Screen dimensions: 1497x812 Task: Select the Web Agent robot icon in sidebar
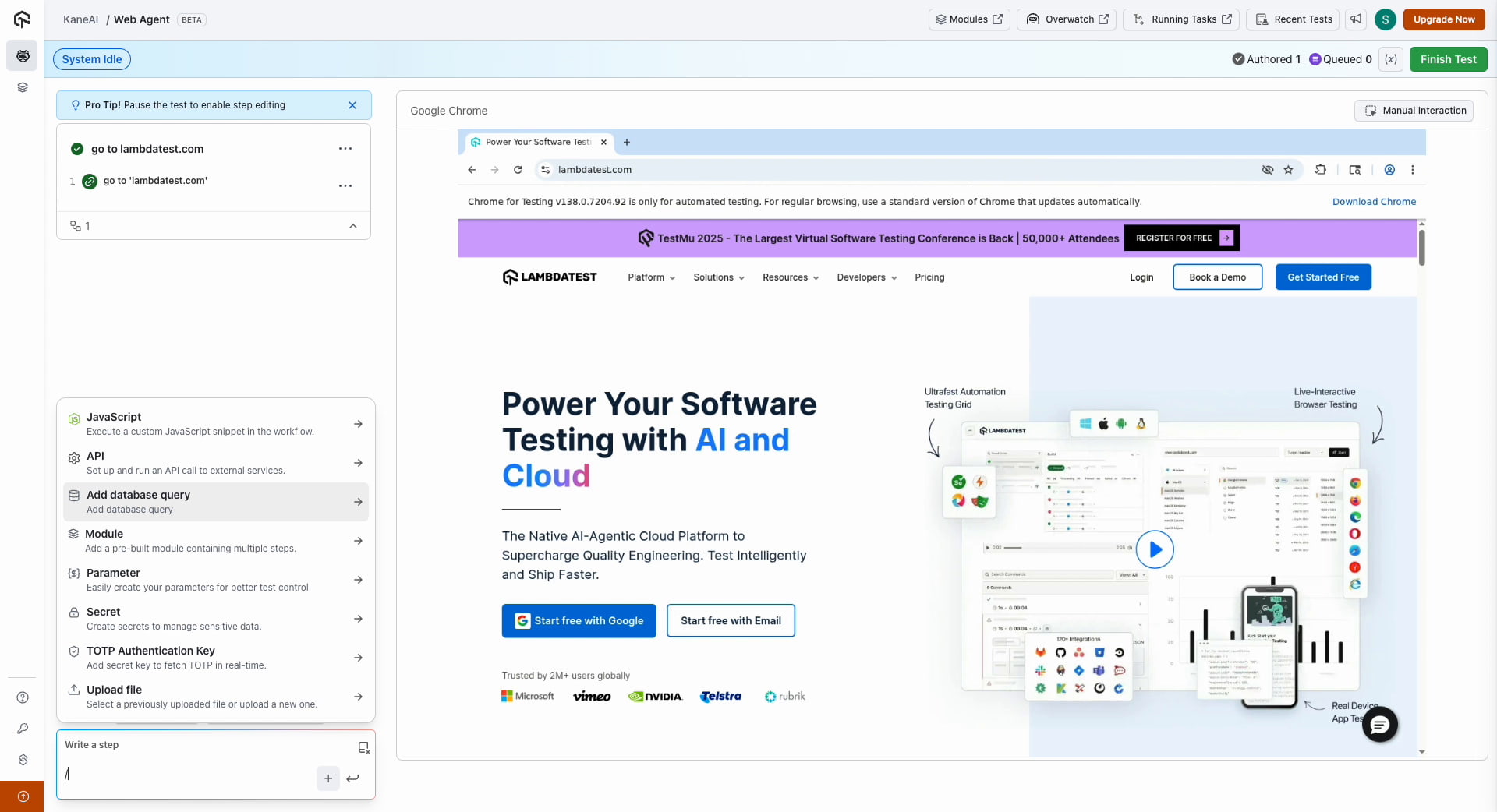[x=23, y=55]
